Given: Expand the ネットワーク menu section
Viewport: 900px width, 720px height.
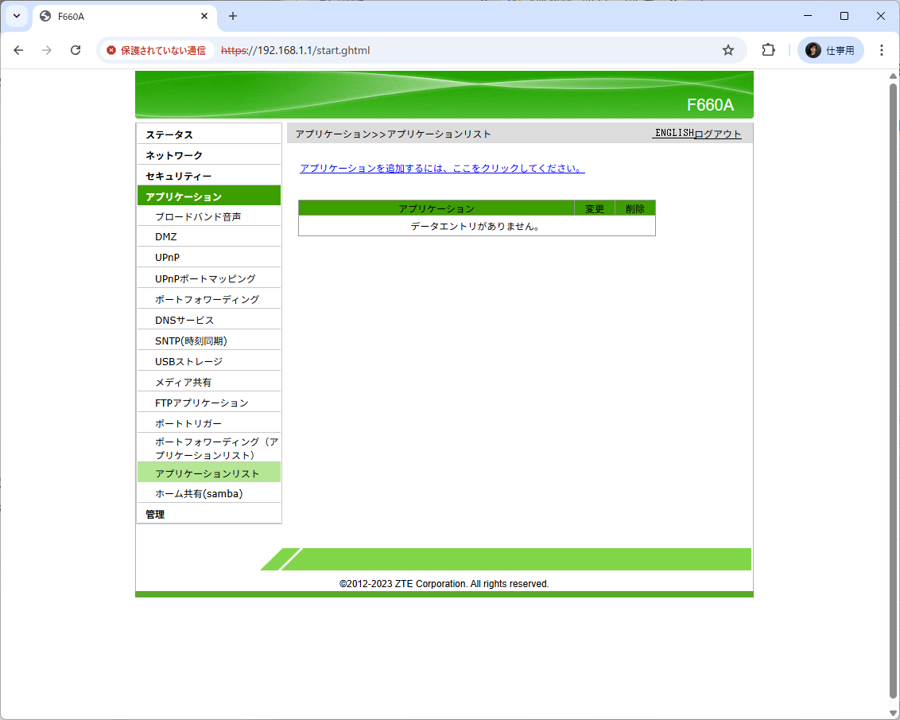Looking at the screenshot, I should coord(174,156).
